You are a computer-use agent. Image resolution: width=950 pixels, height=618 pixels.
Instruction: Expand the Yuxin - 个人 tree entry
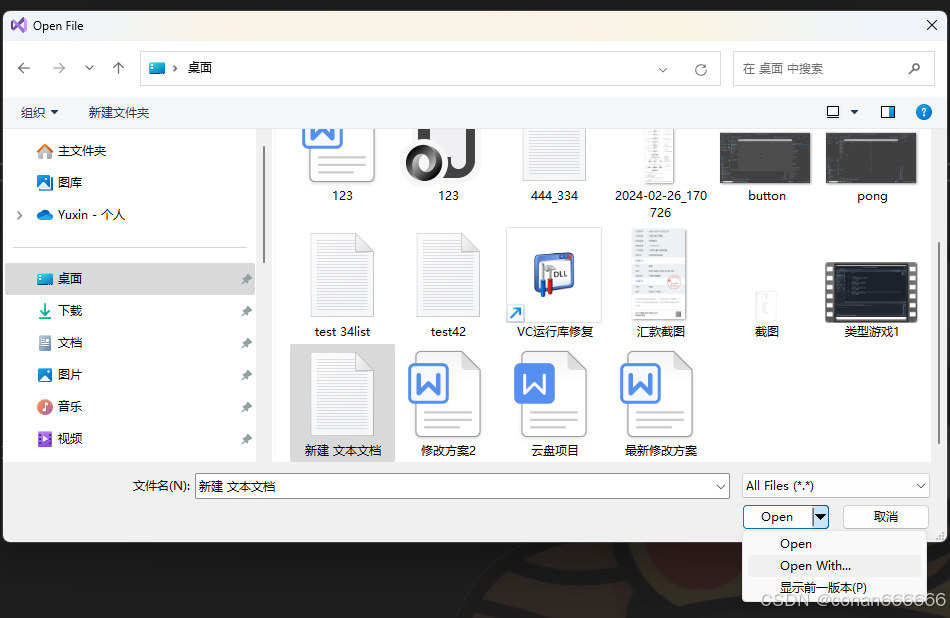[x=19, y=213]
